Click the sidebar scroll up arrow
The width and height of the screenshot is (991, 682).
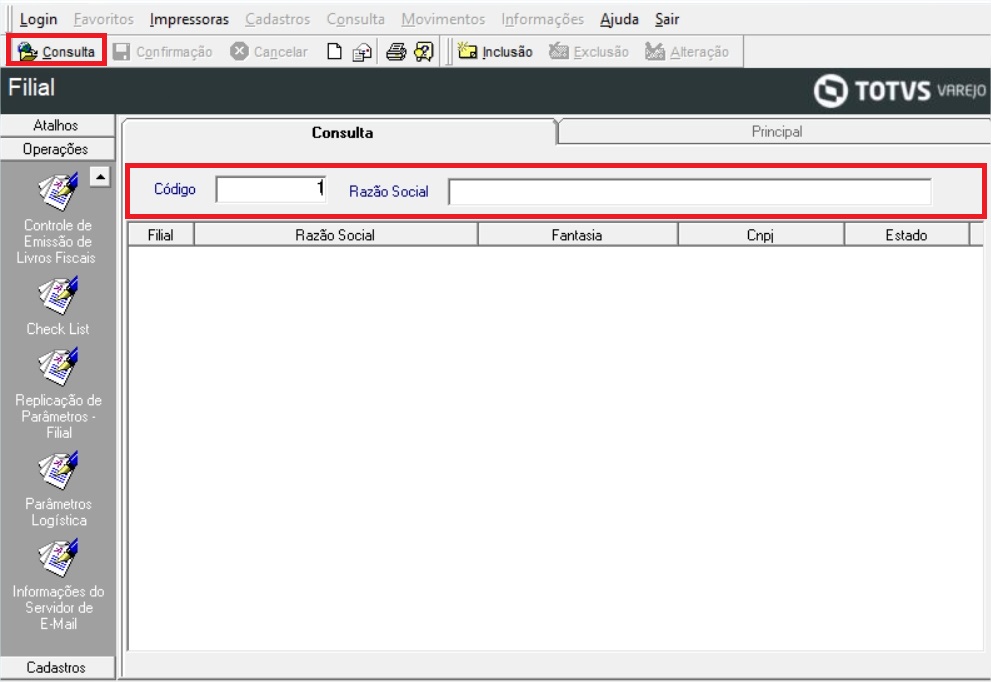tap(100, 176)
